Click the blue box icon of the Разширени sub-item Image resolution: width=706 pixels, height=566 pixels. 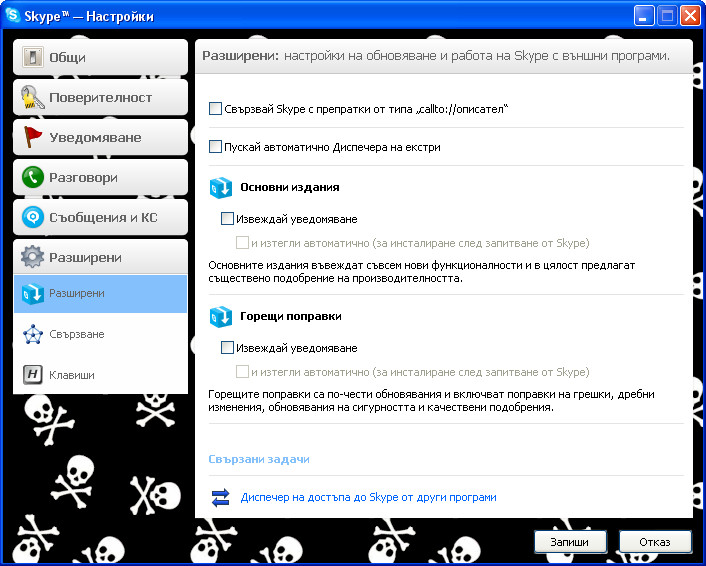32,294
